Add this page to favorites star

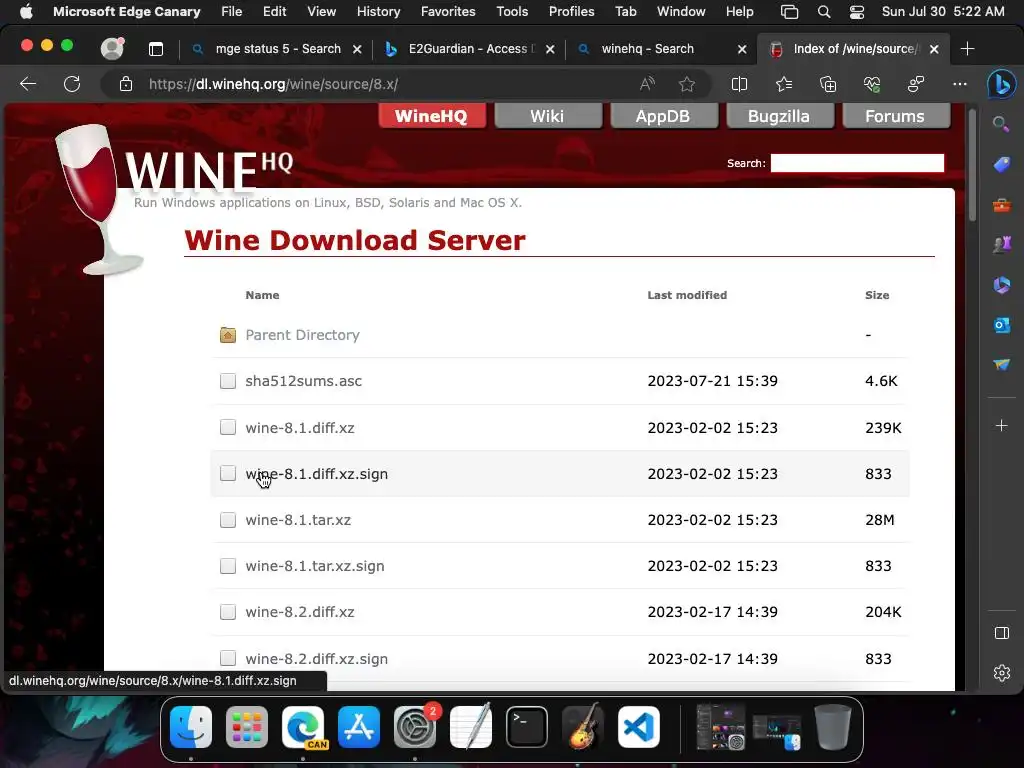pos(686,84)
